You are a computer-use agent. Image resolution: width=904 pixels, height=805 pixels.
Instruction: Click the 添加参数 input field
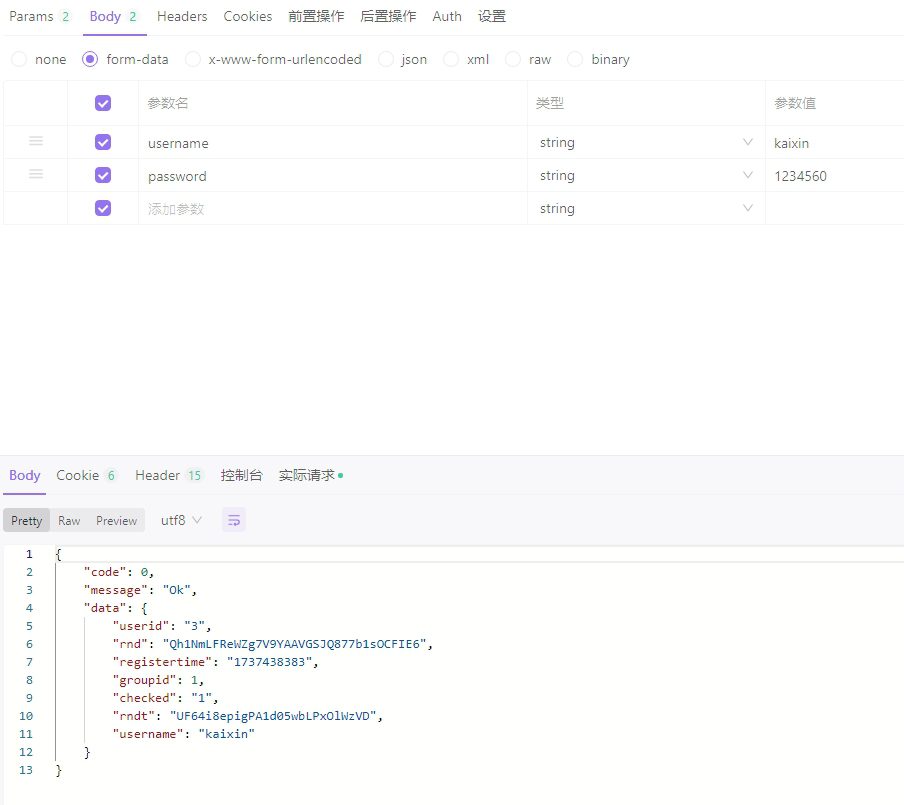click(330, 208)
